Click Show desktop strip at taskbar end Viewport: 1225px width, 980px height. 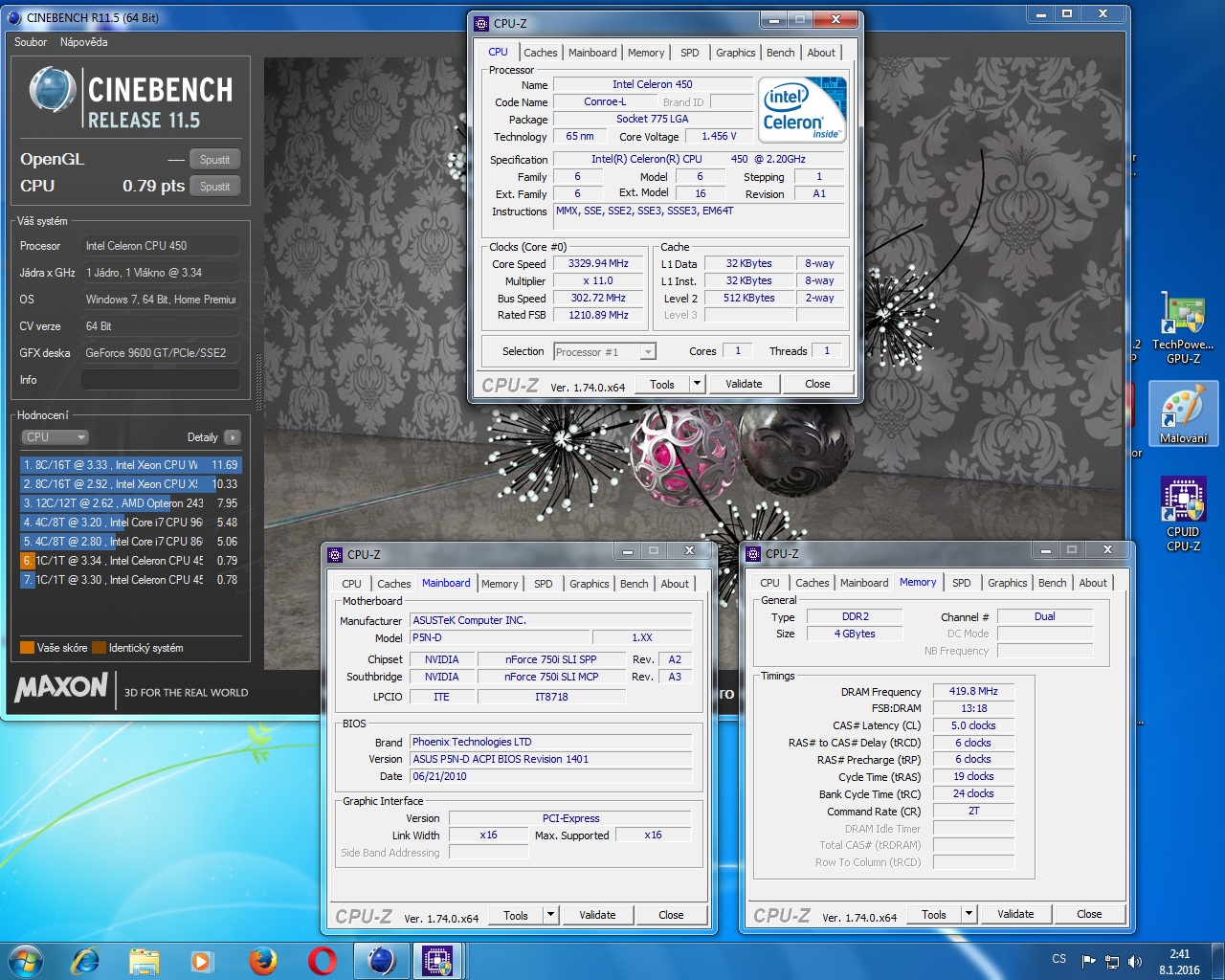point(1218,960)
